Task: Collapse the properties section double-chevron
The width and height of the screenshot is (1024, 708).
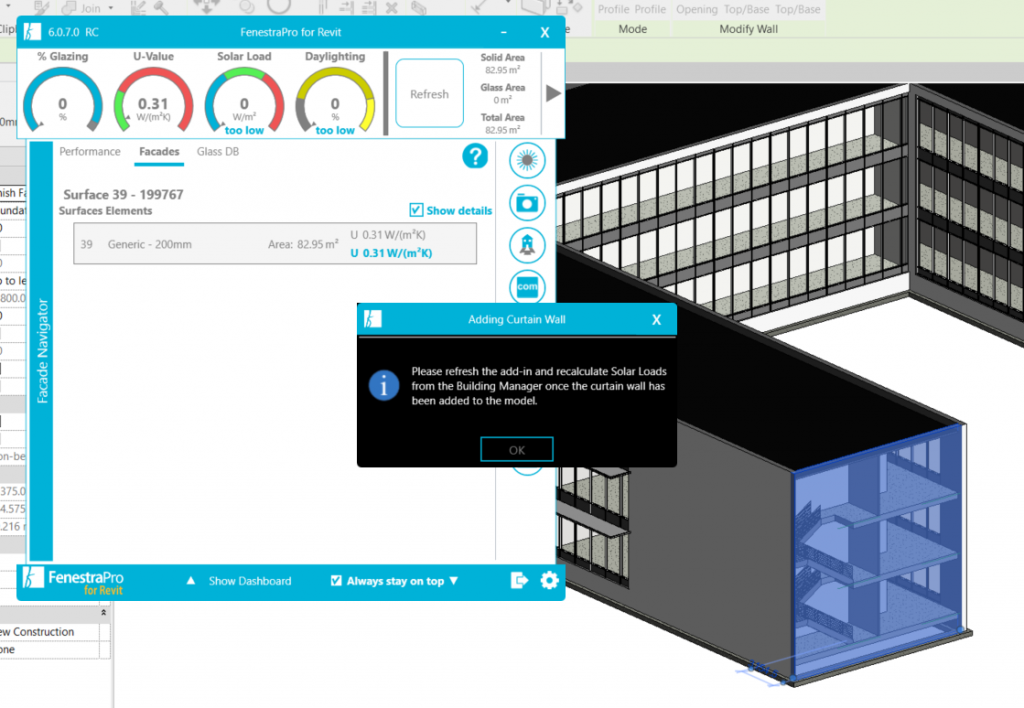Action: point(103,612)
